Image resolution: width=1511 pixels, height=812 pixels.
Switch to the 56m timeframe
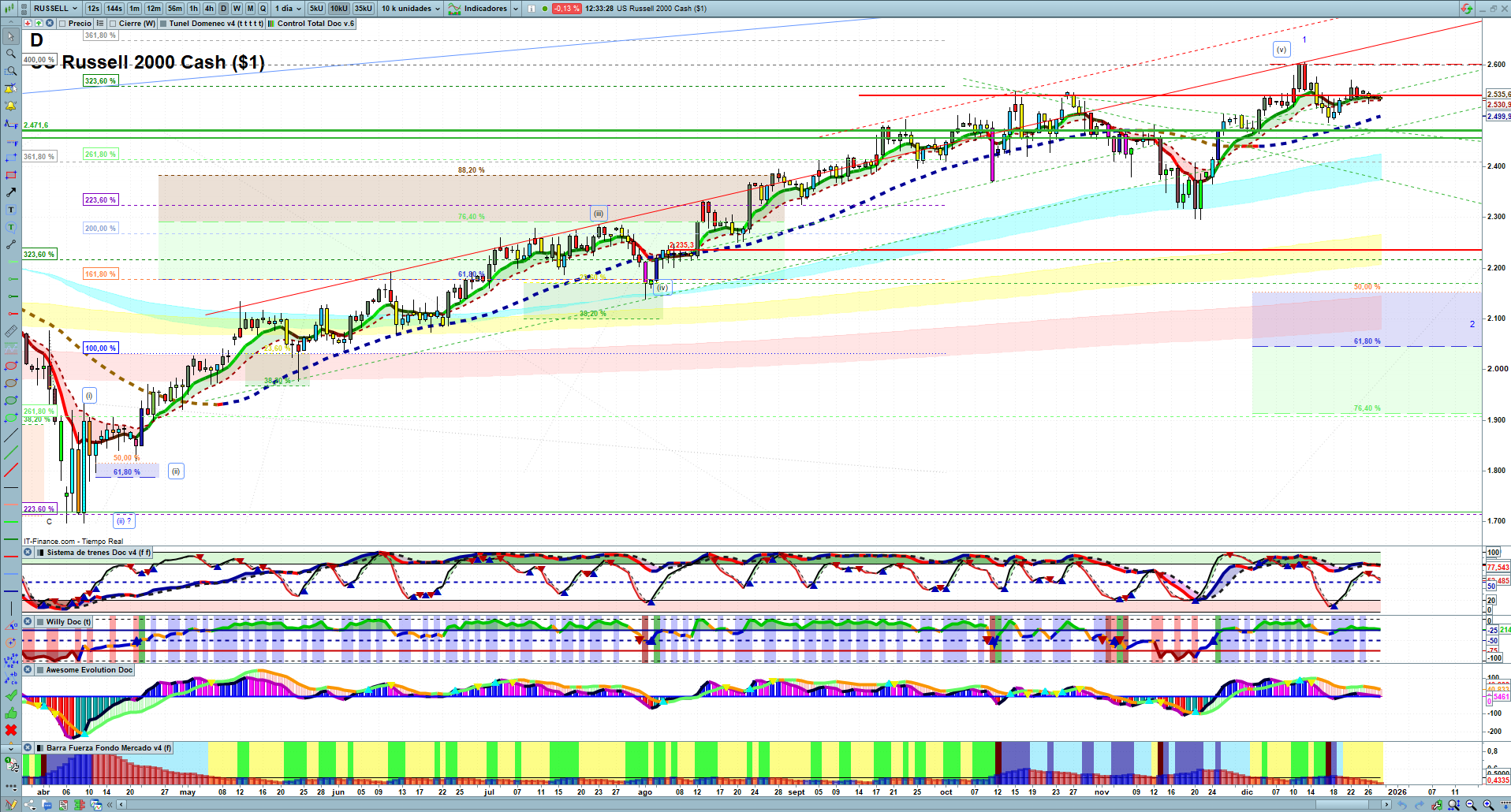(x=175, y=9)
